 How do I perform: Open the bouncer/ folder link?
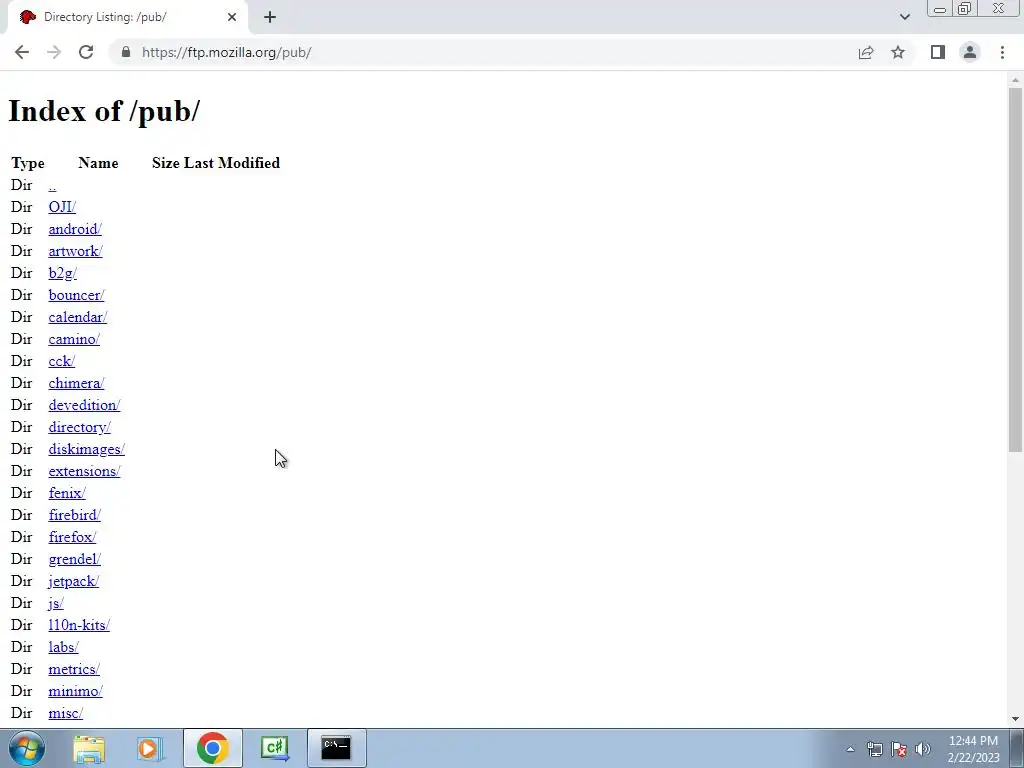coord(76,295)
